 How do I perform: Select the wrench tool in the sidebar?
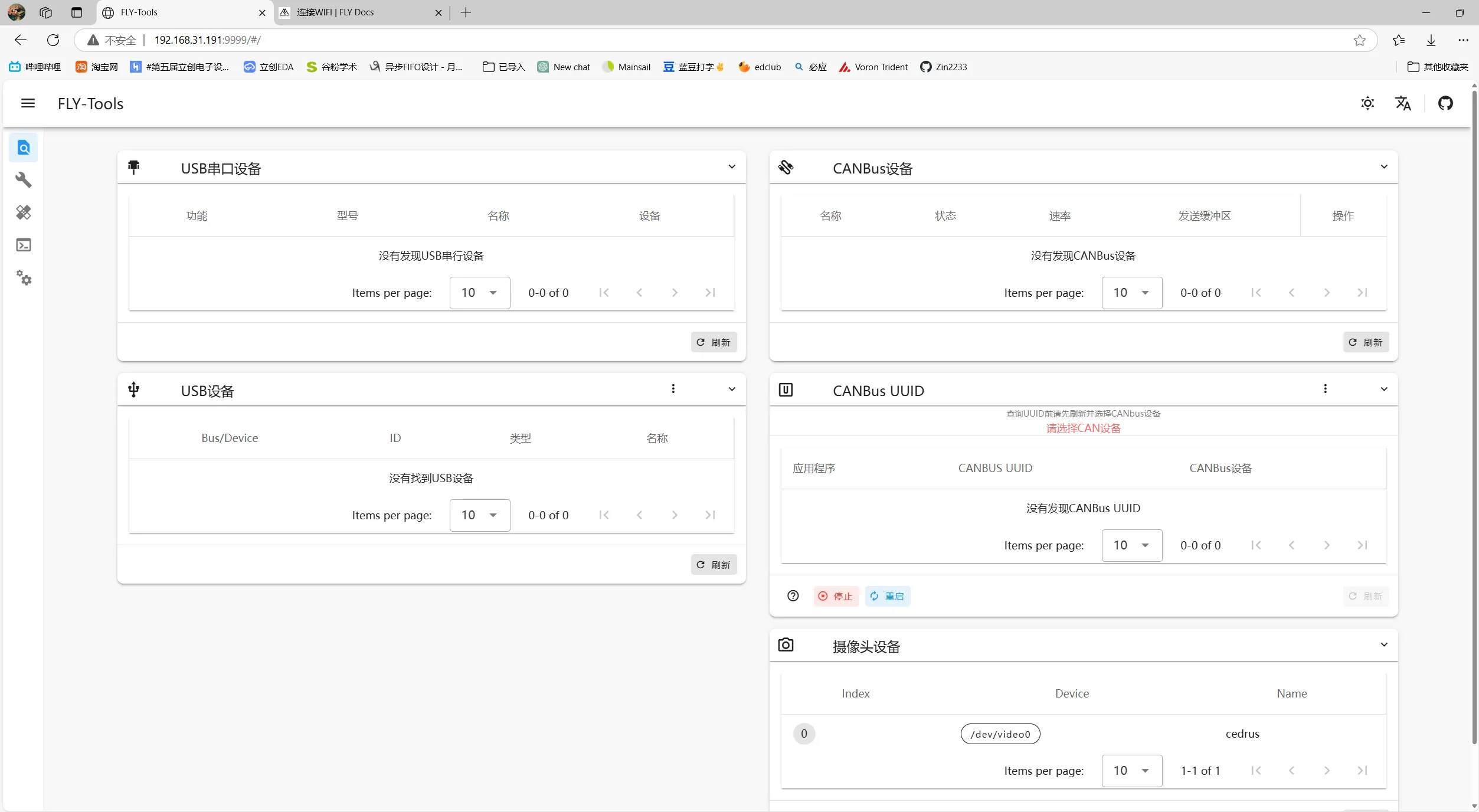click(24, 179)
